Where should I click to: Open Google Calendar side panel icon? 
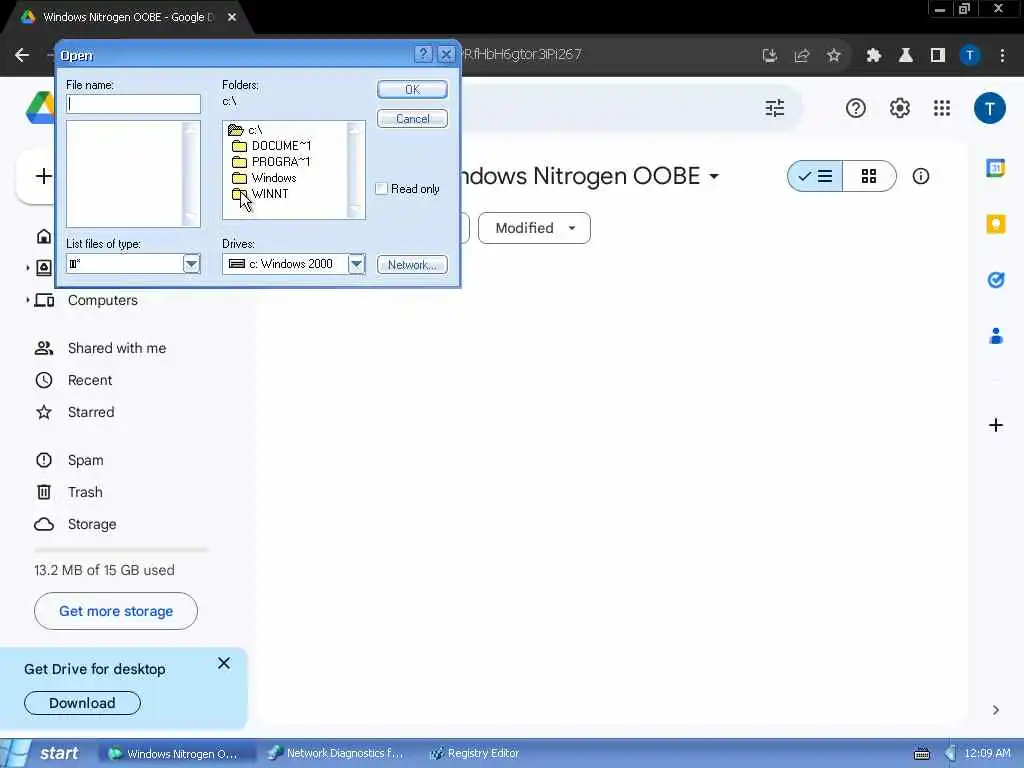pos(995,168)
